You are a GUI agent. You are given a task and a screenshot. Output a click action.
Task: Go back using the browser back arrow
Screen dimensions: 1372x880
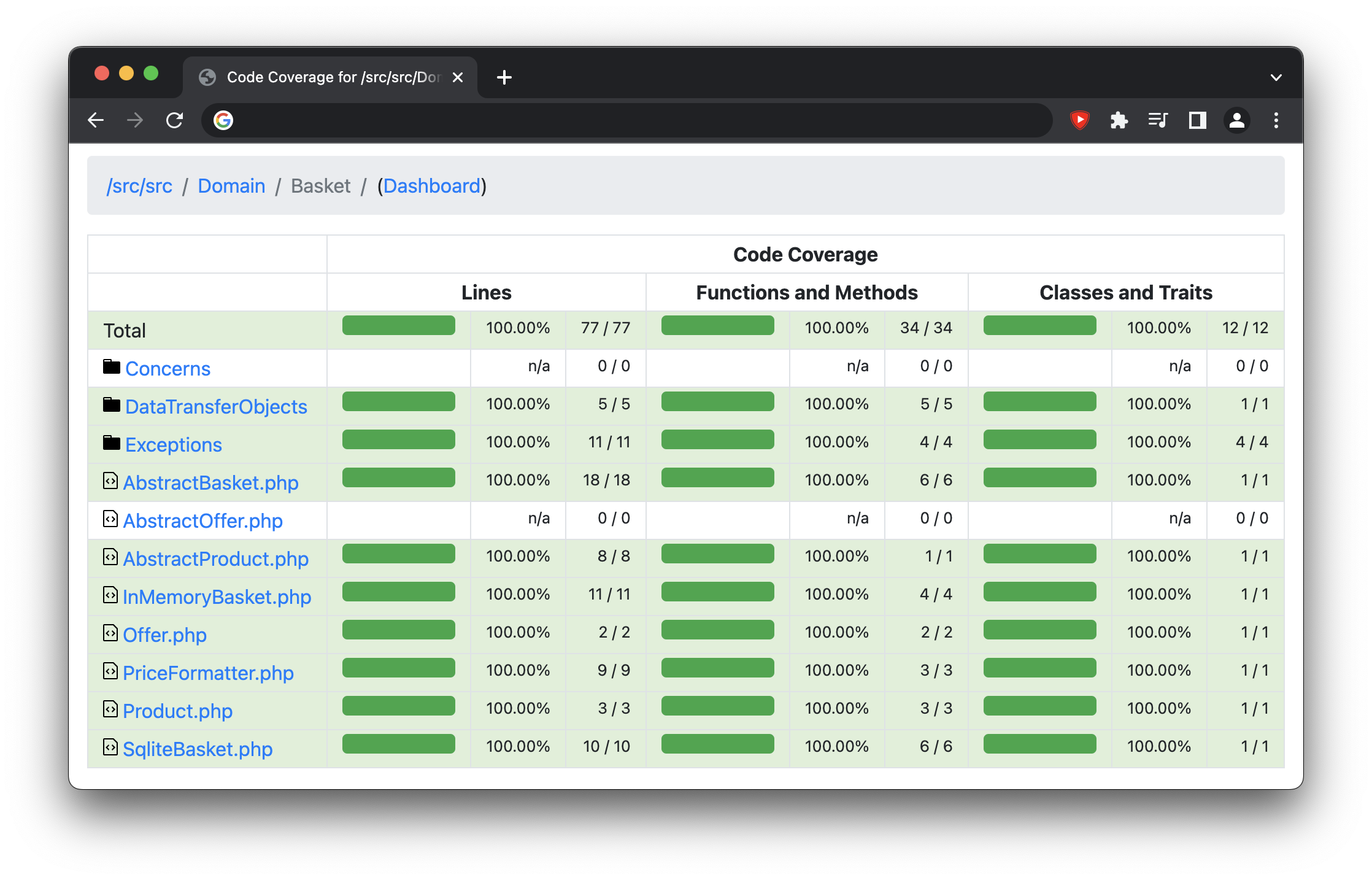(96, 120)
